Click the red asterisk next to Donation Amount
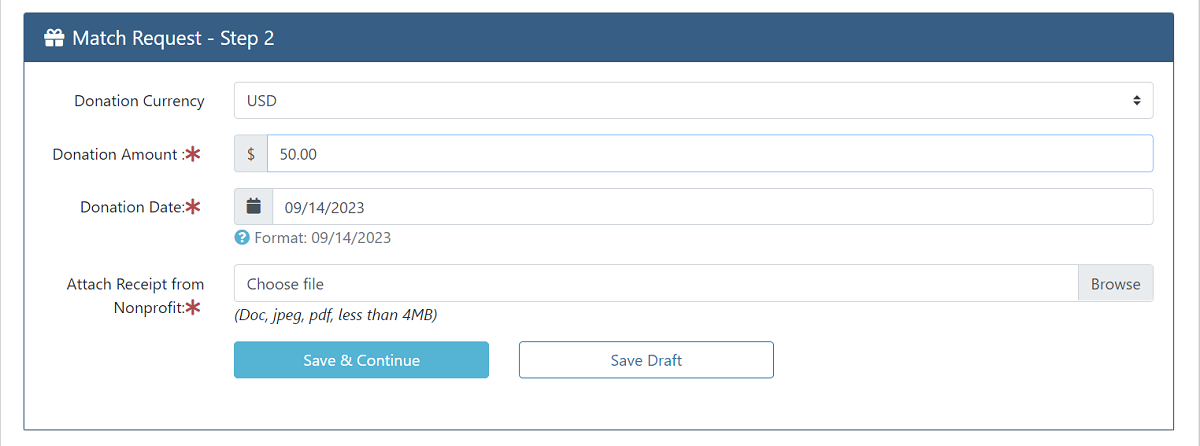This screenshot has width=1200, height=446. click(193, 154)
